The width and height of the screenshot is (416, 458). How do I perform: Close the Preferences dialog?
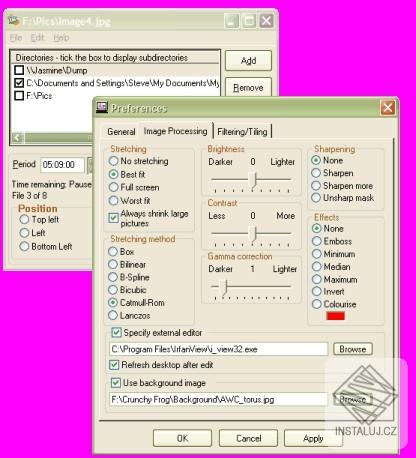click(388, 108)
